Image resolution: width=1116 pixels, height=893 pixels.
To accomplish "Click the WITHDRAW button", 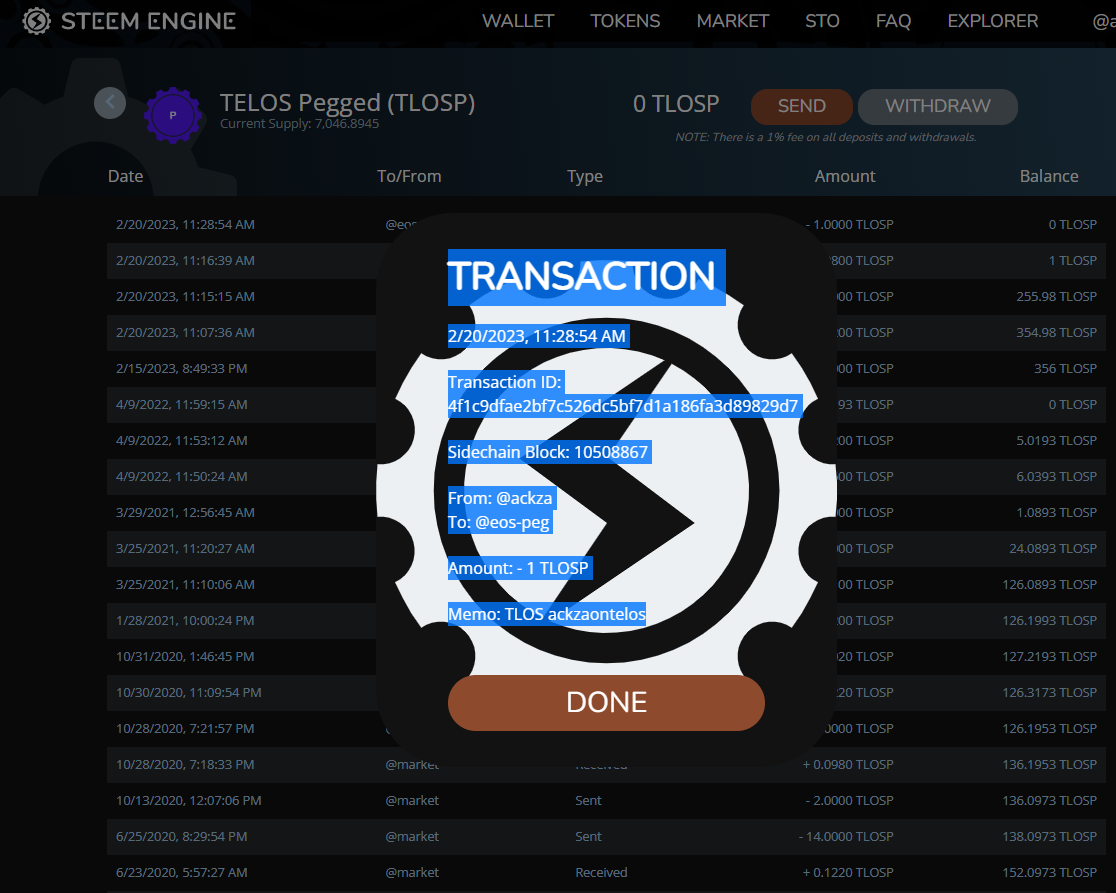I will point(937,107).
